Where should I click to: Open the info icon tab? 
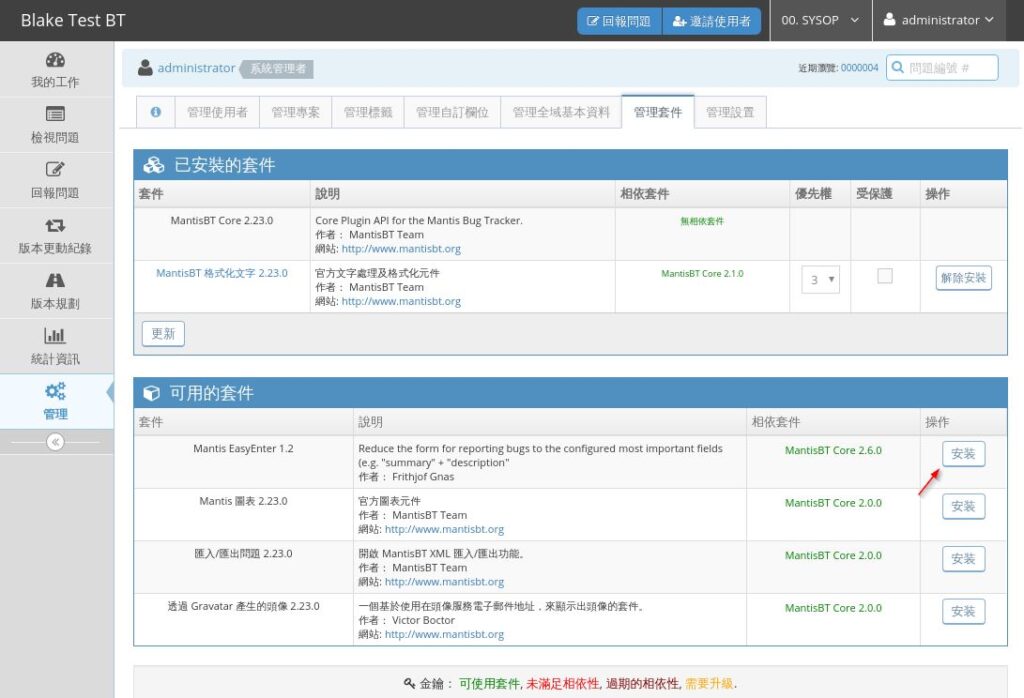pyautogui.click(x=155, y=112)
